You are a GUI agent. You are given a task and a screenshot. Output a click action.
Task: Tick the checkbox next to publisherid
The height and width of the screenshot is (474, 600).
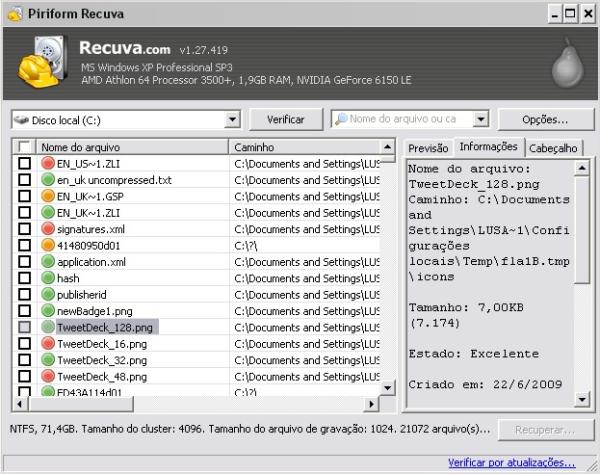[x=25, y=294]
